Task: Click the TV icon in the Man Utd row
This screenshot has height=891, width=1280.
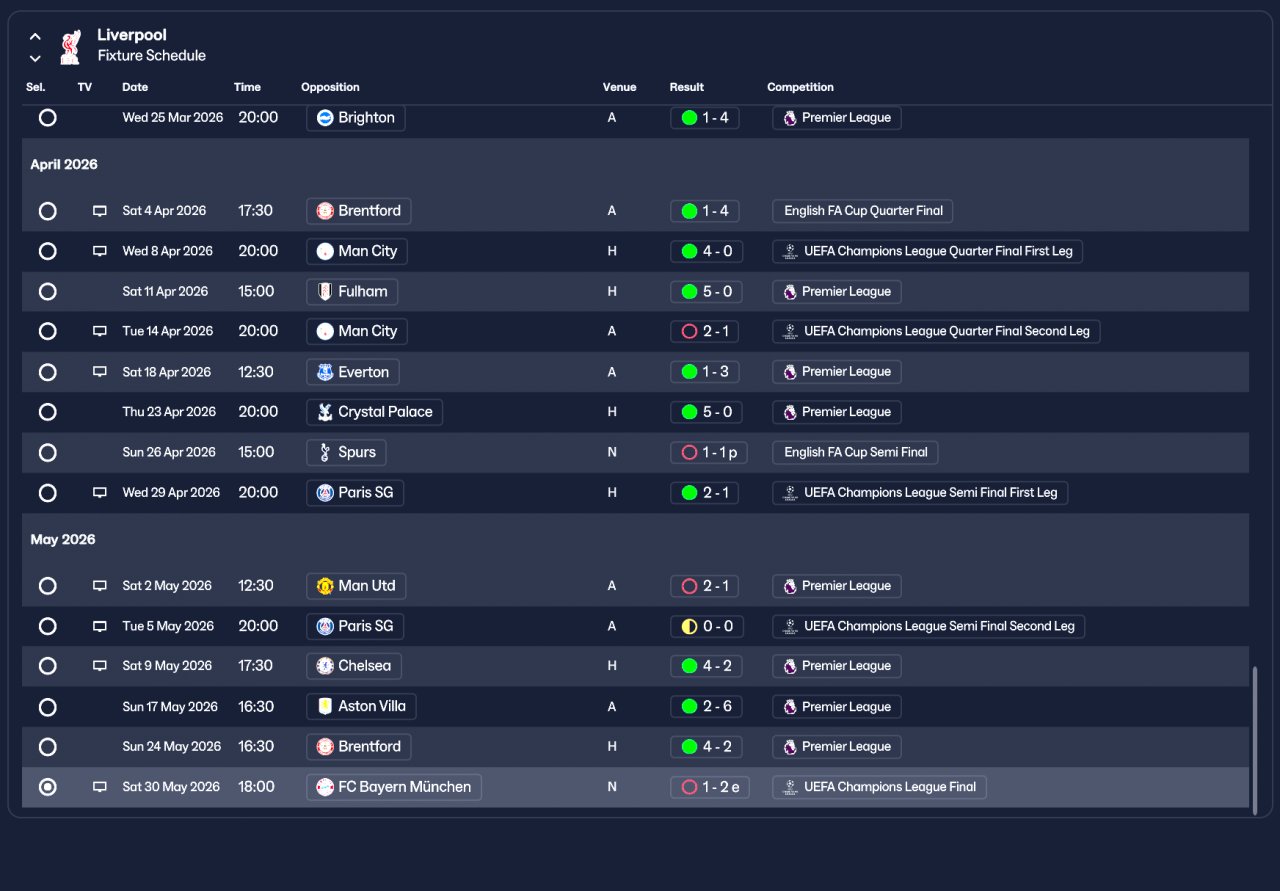Action: click(100, 586)
